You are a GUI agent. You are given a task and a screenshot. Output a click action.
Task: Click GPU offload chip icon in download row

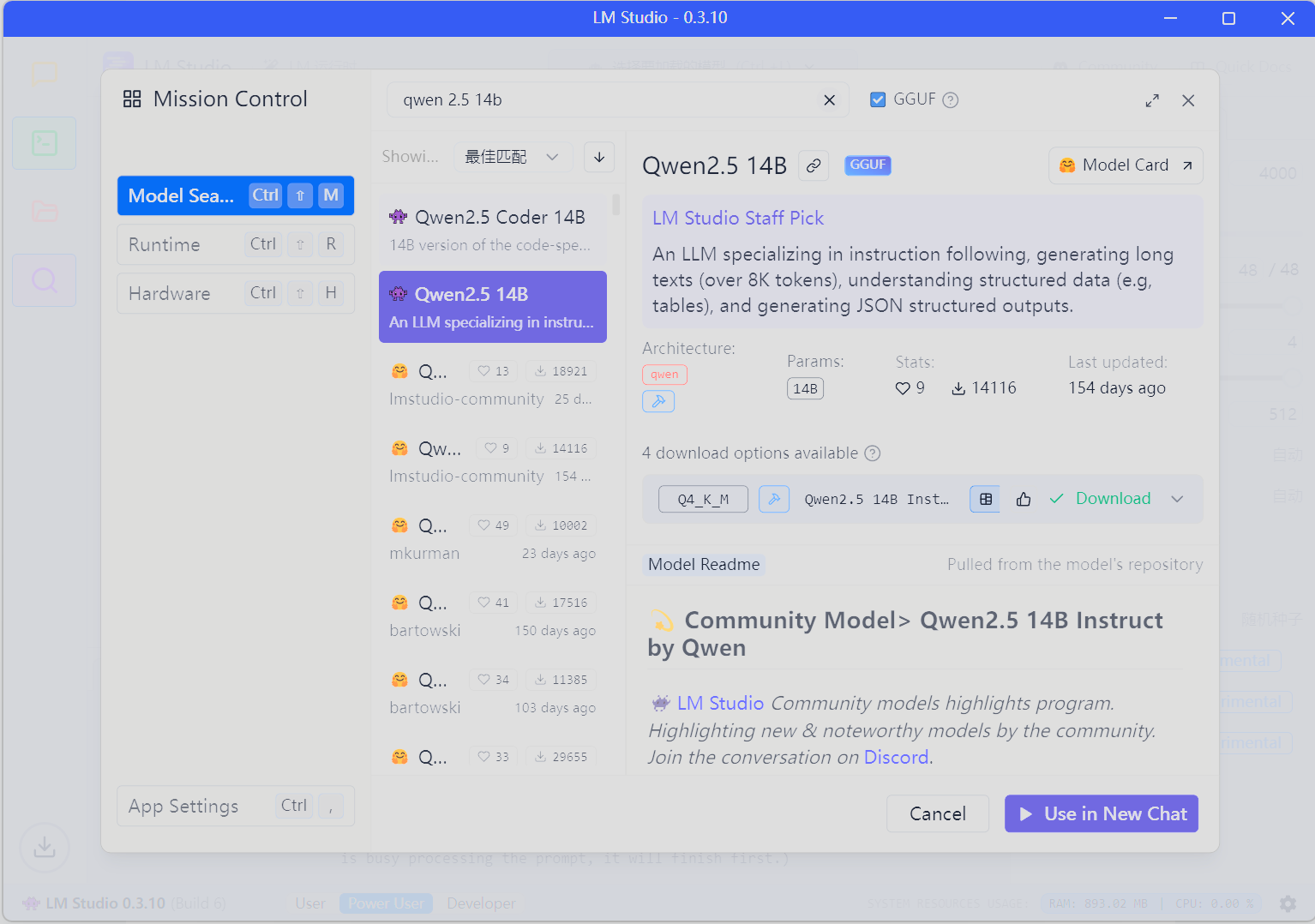(985, 499)
